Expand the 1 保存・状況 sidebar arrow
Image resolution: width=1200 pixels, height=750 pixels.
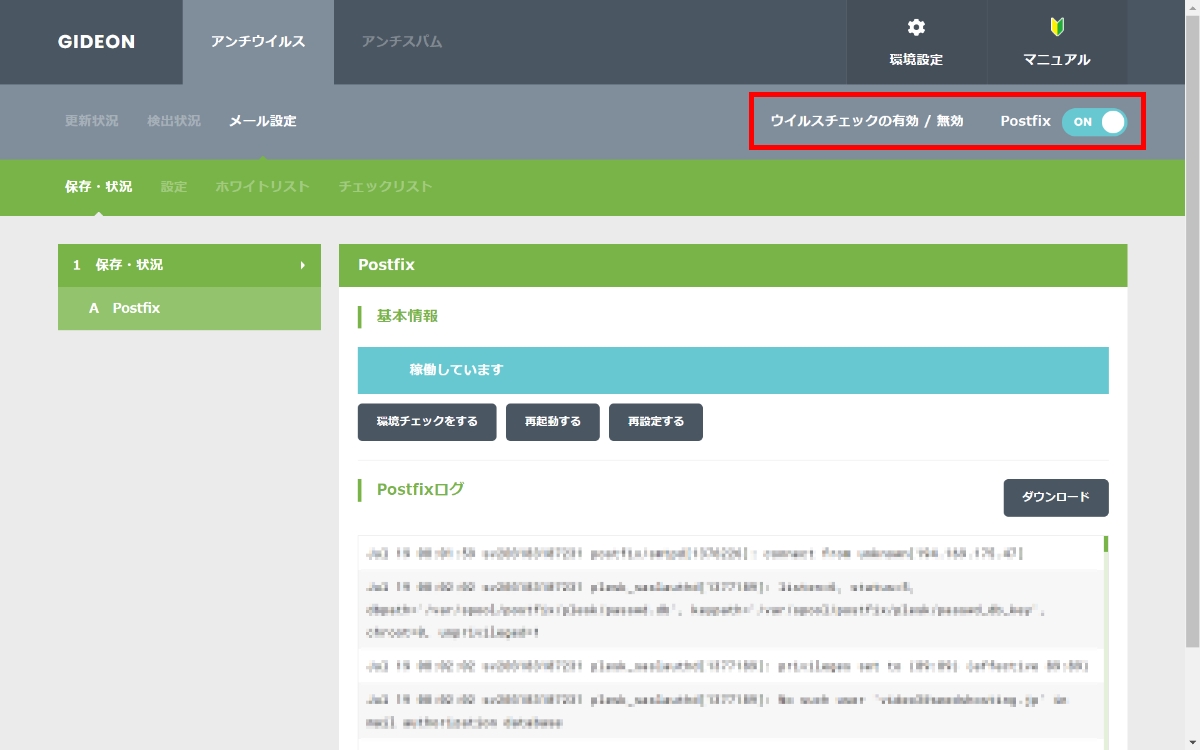(302, 265)
